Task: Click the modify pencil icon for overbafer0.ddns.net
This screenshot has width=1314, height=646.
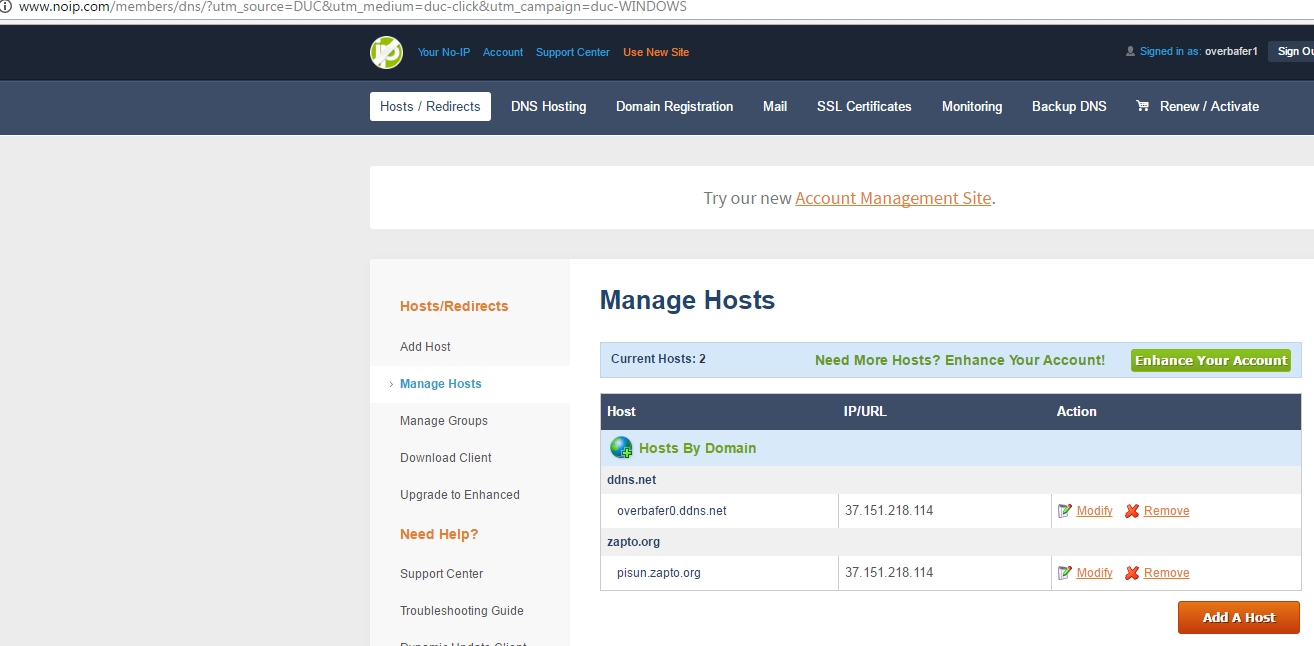Action: [1065, 511]
